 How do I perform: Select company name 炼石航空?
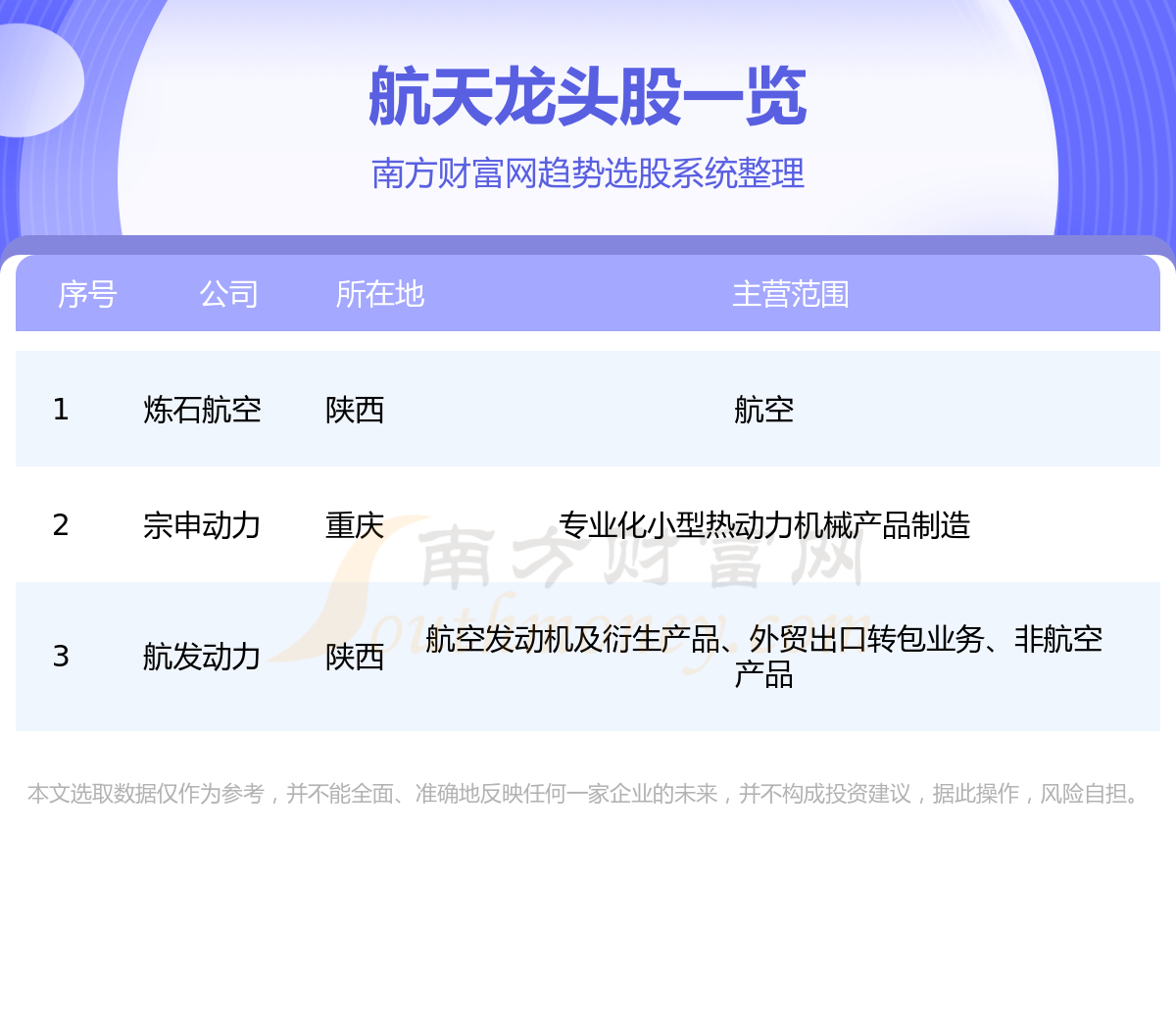click(x=202, y=409)
